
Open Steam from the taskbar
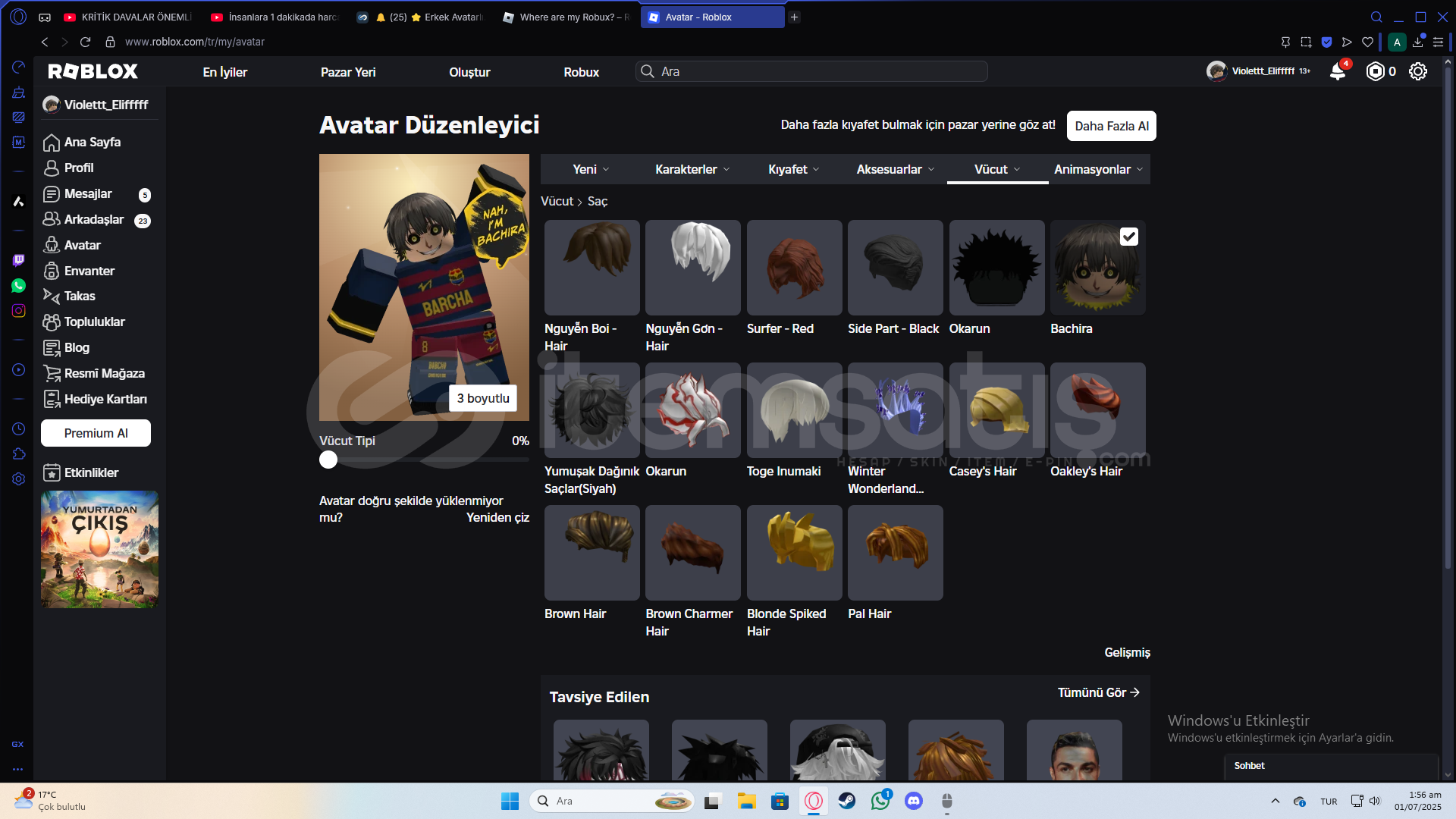[847, 801]
